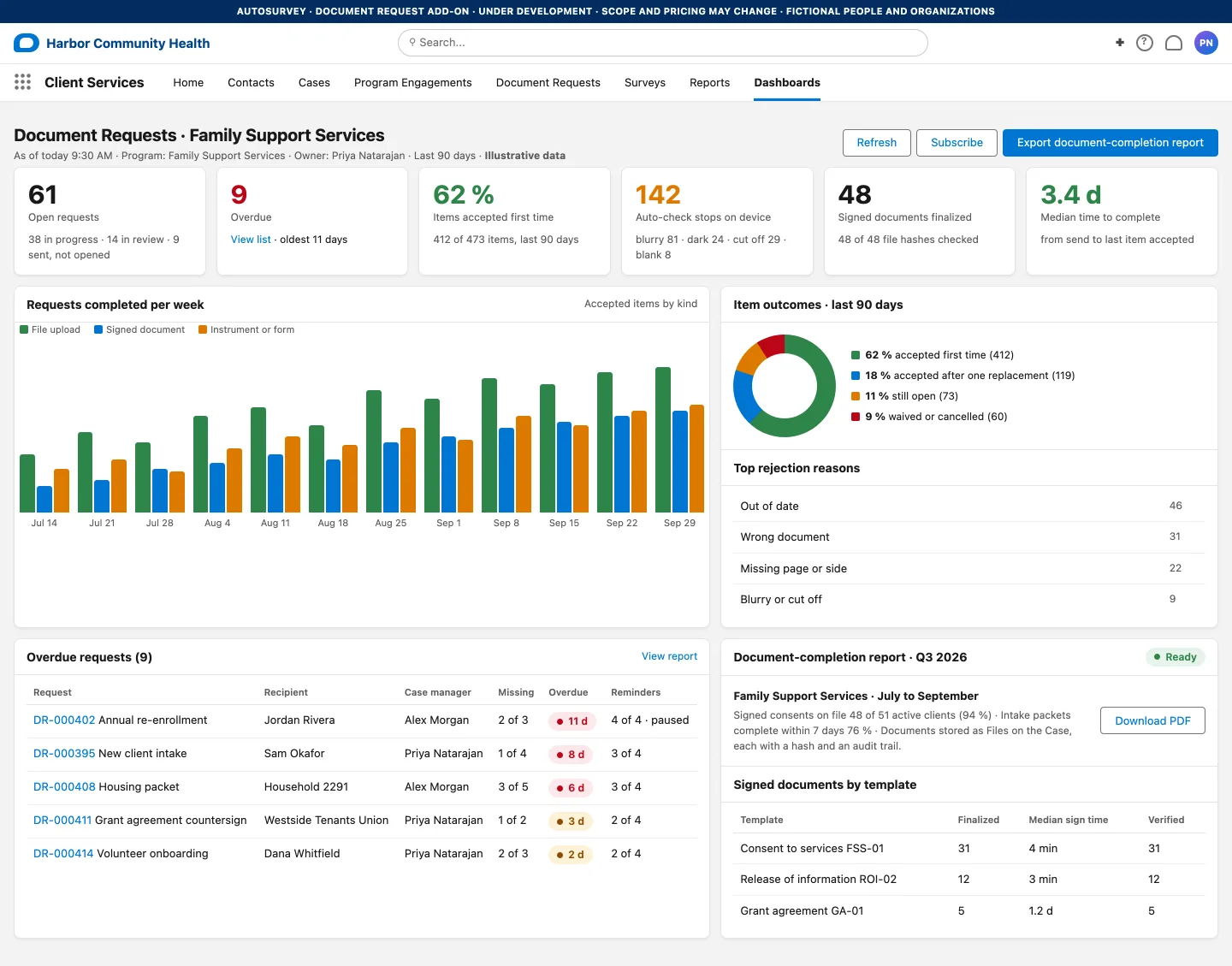The image size is (1232, 966).
Task: Click the Median sign time column header
Action: coord(1068,820)
